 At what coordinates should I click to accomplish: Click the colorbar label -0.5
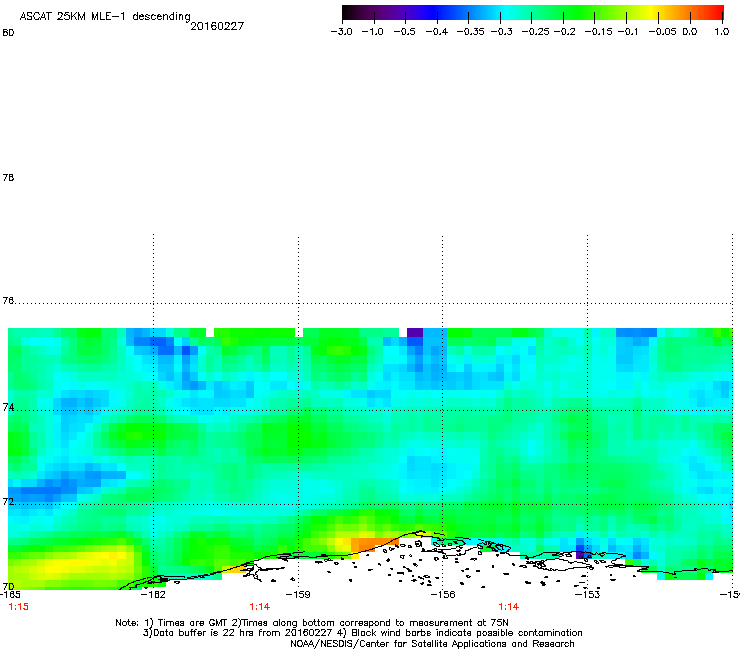click(404, 32)
